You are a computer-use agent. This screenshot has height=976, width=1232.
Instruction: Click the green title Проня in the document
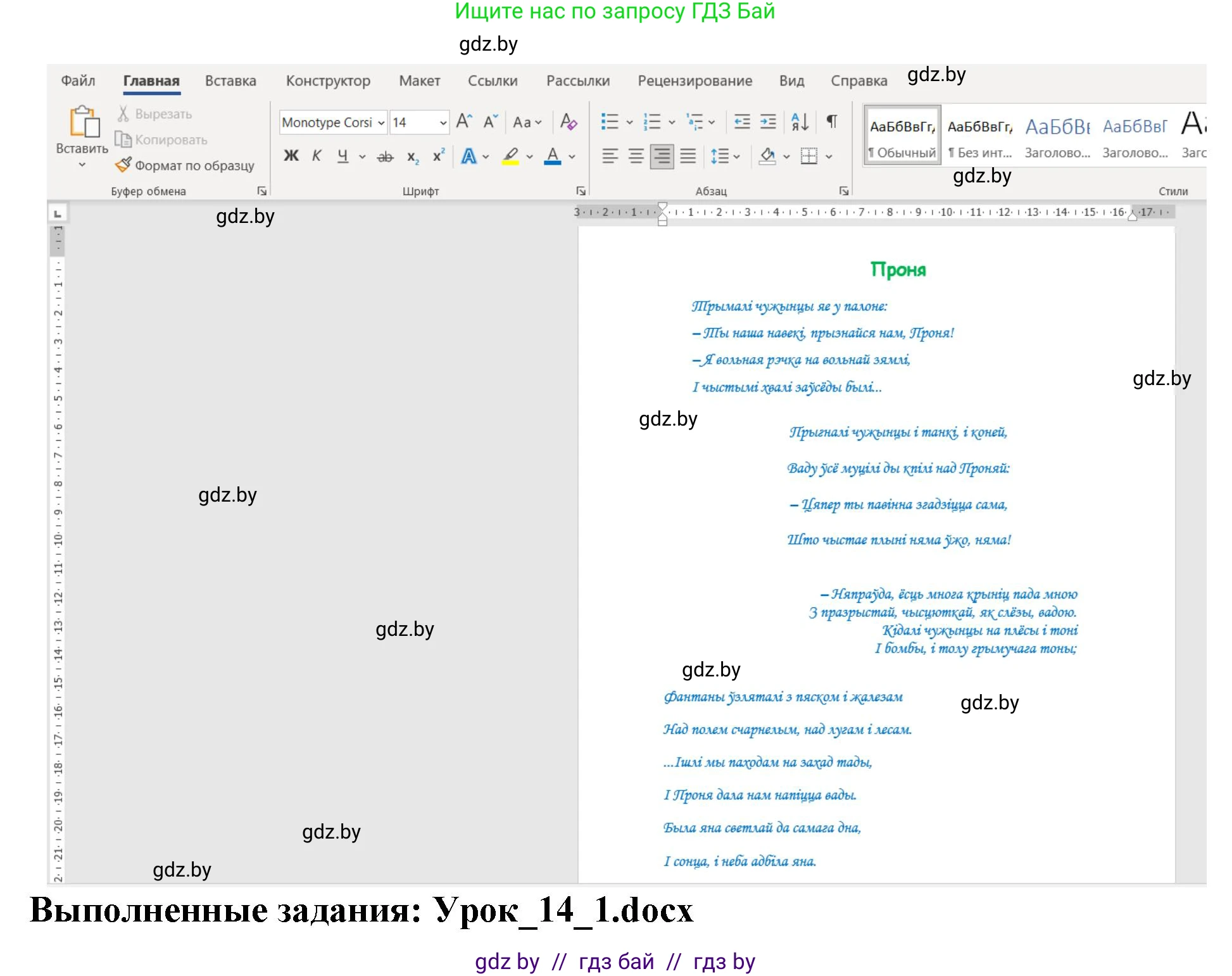898,270
